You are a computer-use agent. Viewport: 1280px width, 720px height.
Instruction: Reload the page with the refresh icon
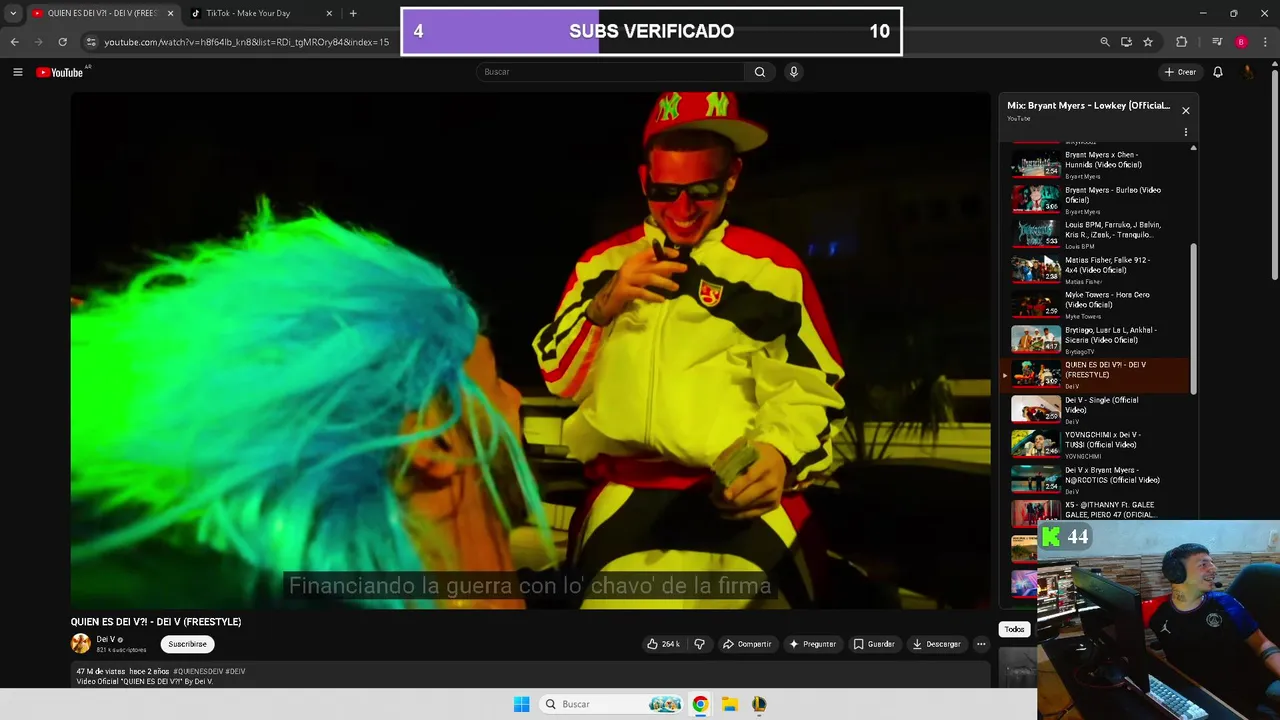(x=62, y=42)
